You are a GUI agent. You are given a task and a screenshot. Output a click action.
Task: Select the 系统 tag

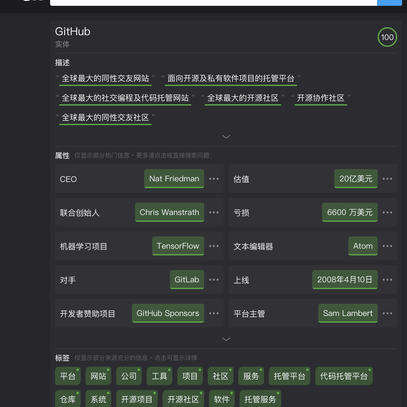tap(98, 399)
